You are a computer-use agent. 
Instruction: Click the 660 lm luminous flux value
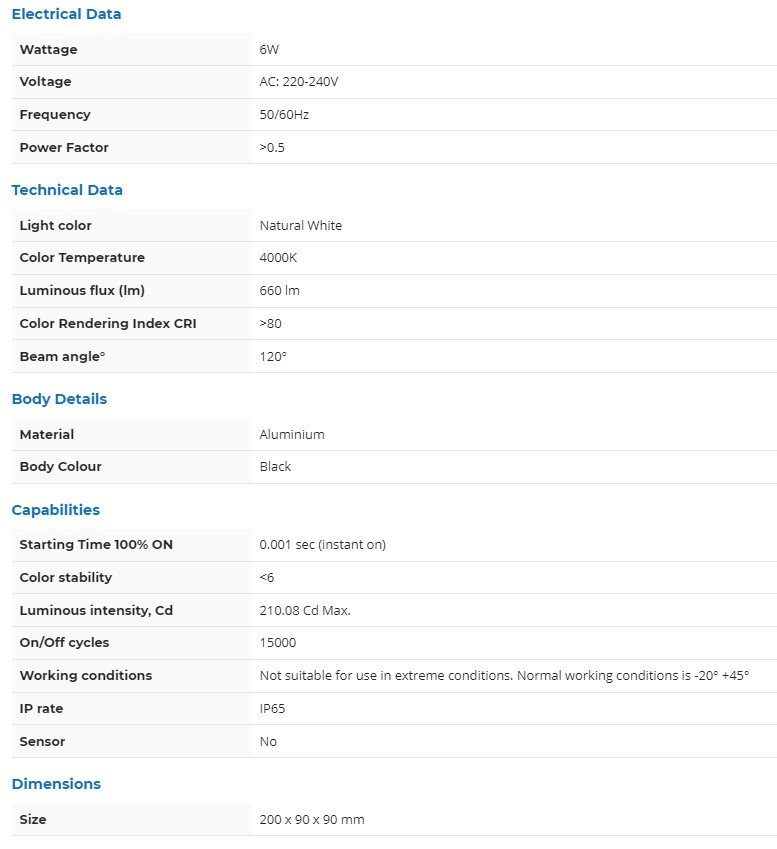279,291
